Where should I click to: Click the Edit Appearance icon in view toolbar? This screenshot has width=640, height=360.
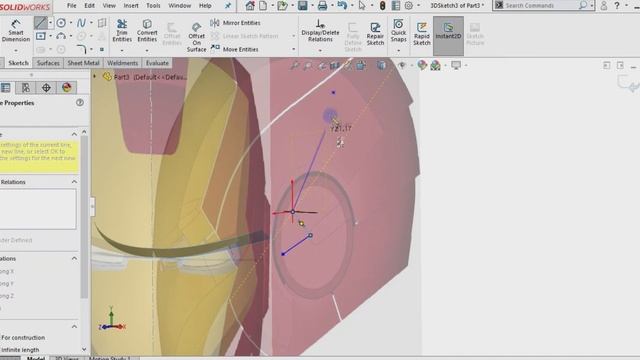[422, 65]
